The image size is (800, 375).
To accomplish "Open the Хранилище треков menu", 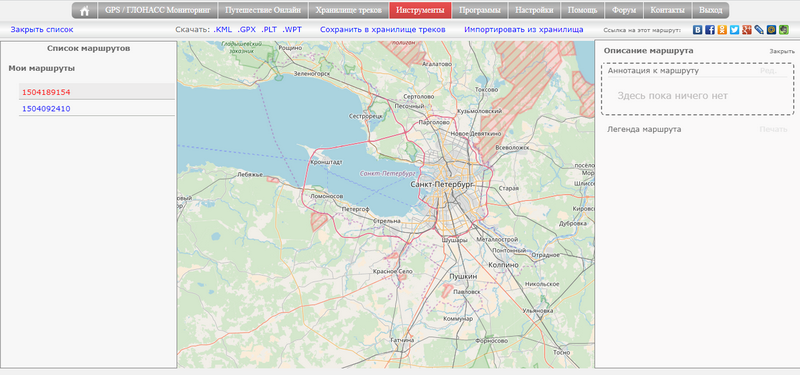I will 348,11.
